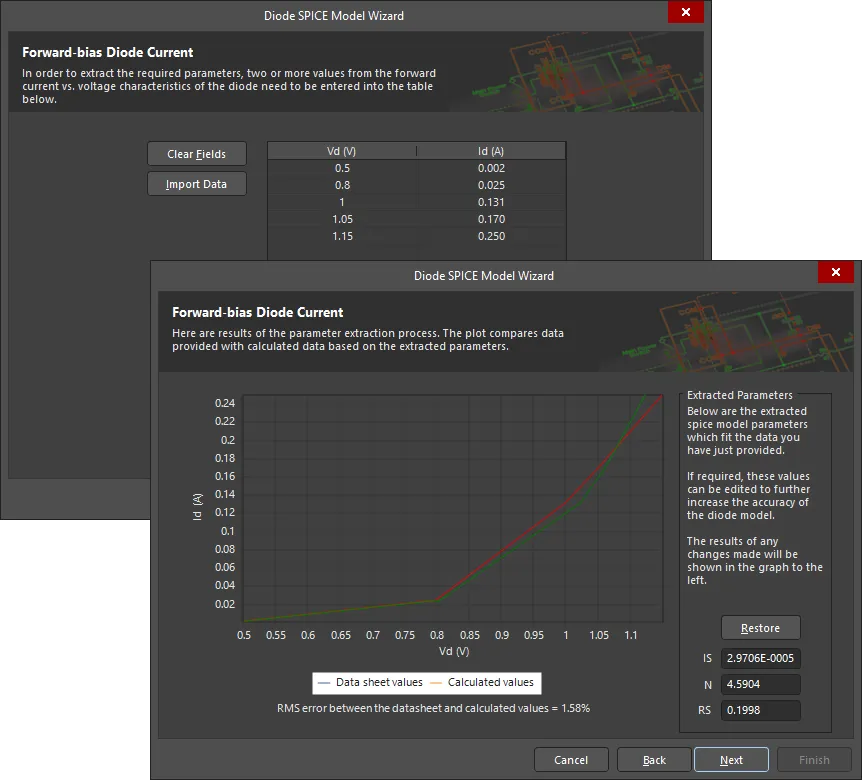The image size is (862, 780).
Task: Click the RMS error 1.58% text
Action: click(x=433, y=709)
